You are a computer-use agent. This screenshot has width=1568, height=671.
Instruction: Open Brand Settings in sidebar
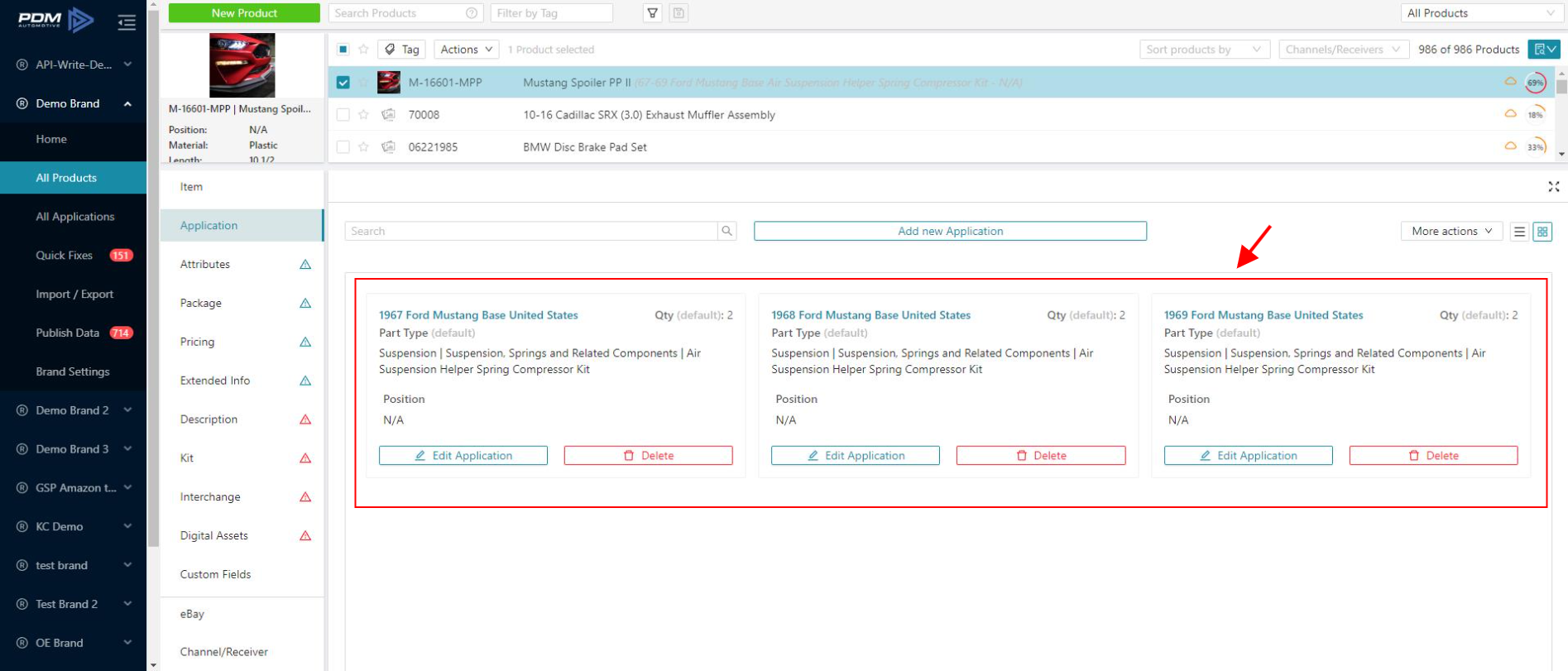pos(74,372)
